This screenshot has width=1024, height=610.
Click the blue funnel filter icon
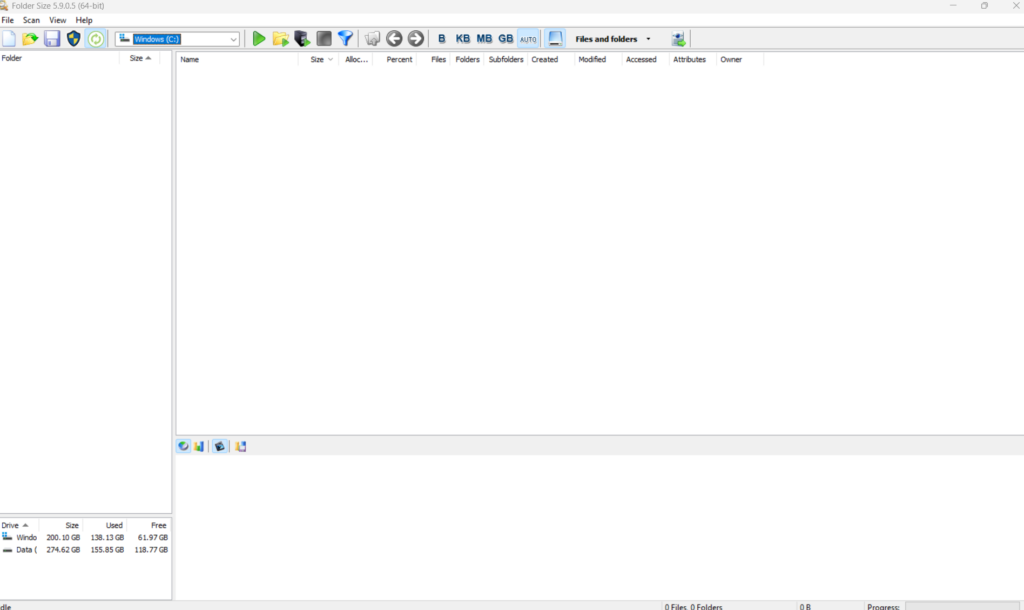pyautogui.click(x=345, y=39)
